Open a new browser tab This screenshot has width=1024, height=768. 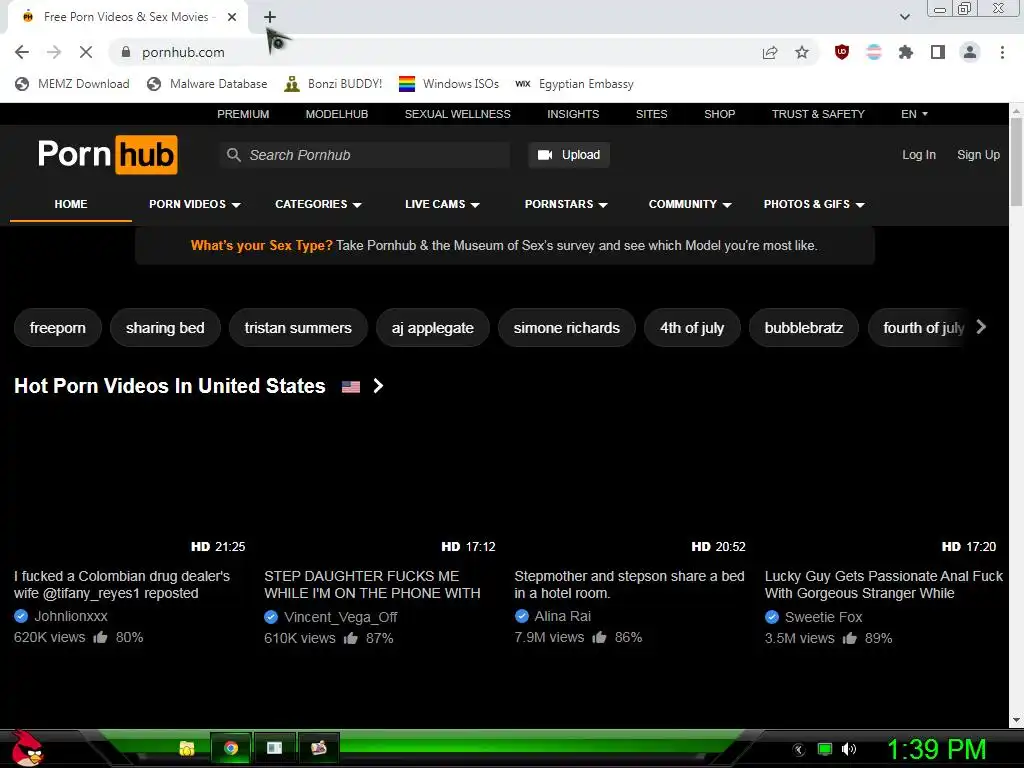click(270, 17)
